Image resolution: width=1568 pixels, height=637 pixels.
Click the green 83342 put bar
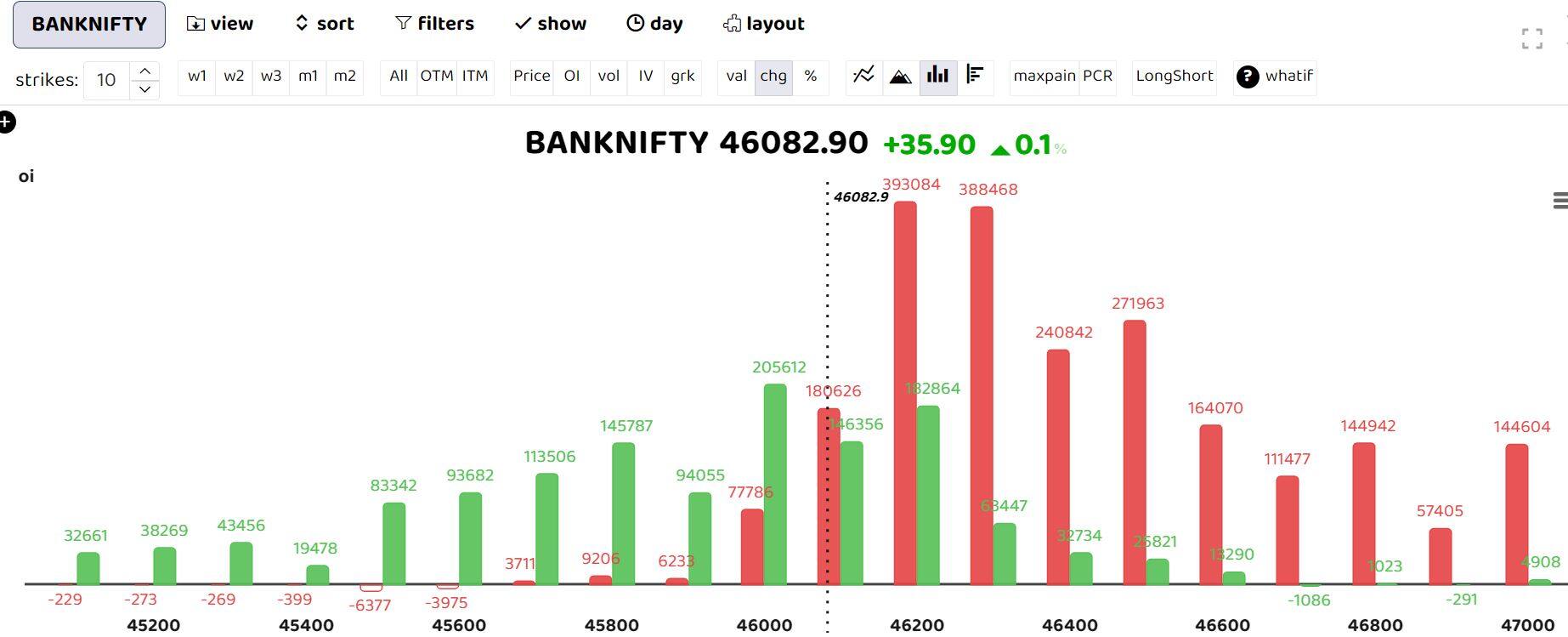coord(393,543)
